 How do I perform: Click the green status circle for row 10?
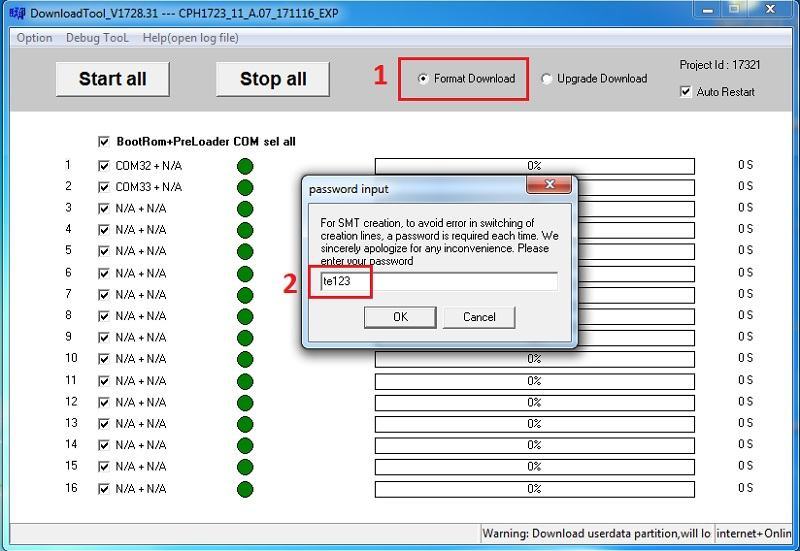245,359
